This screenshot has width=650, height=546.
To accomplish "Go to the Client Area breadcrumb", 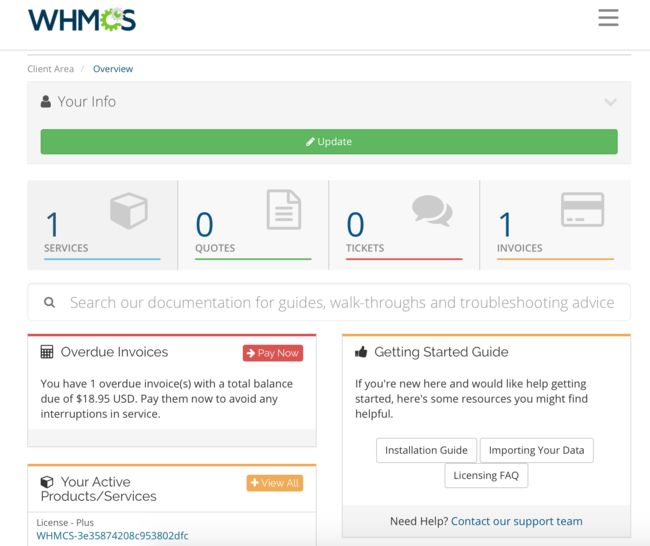I will point(51,69).
